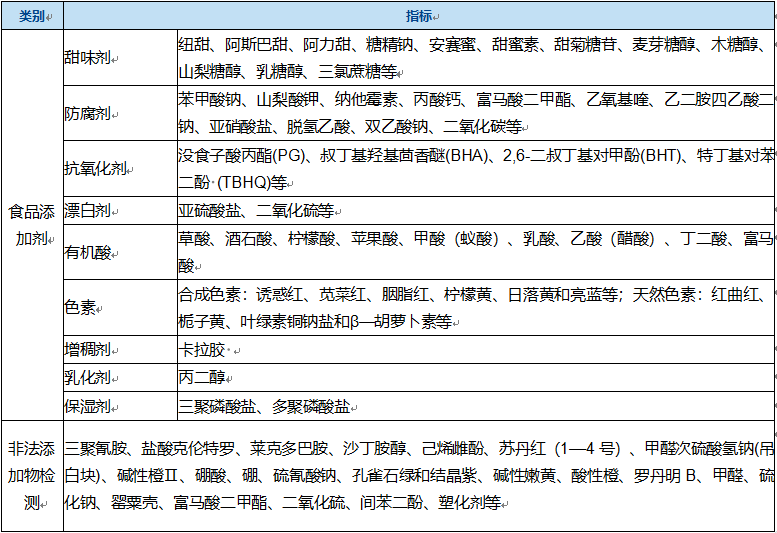Image resolution: width=777 pixels, height=533 pixels.
Task: Click the 防腐剂 row label
Action: point(88,113)
